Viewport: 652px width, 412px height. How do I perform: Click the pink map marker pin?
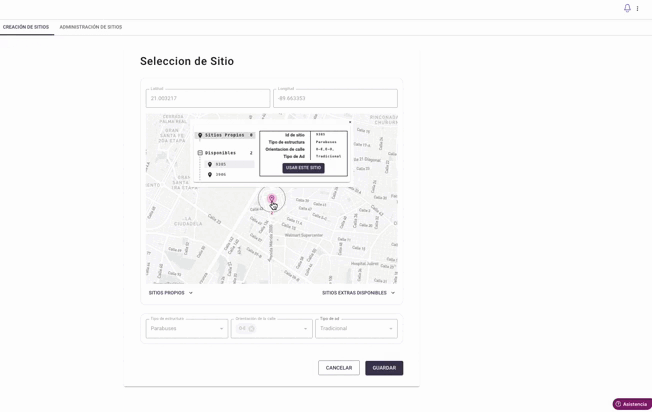(x=272, y=198)
